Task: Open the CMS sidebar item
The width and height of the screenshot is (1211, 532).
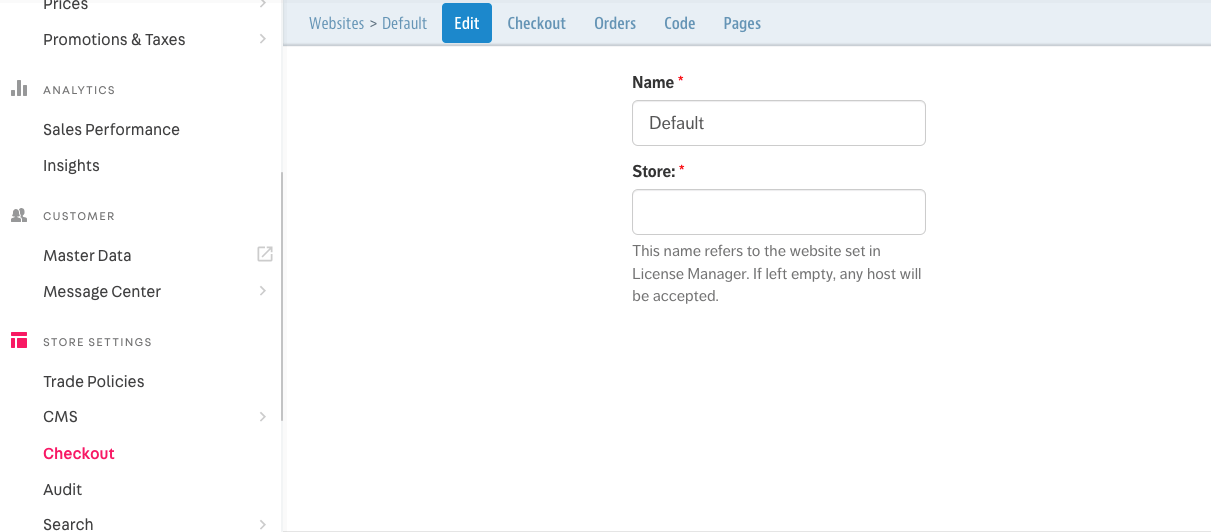Action: (x=60, y=416)
